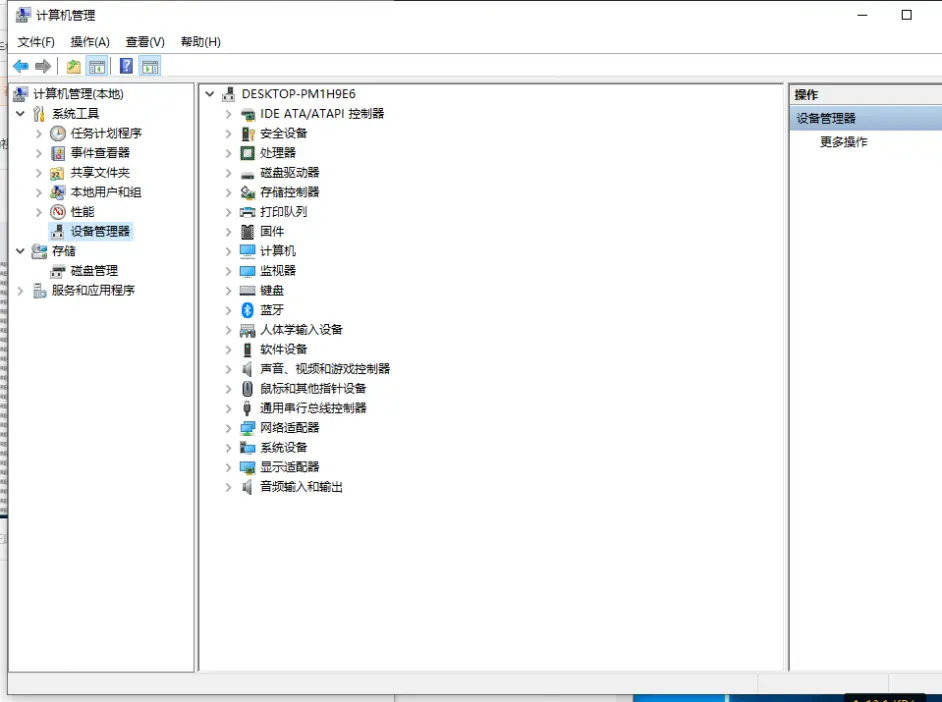Click the 打印队列 printer icon
The image size is (942, 702).
(x=248, y=212)
